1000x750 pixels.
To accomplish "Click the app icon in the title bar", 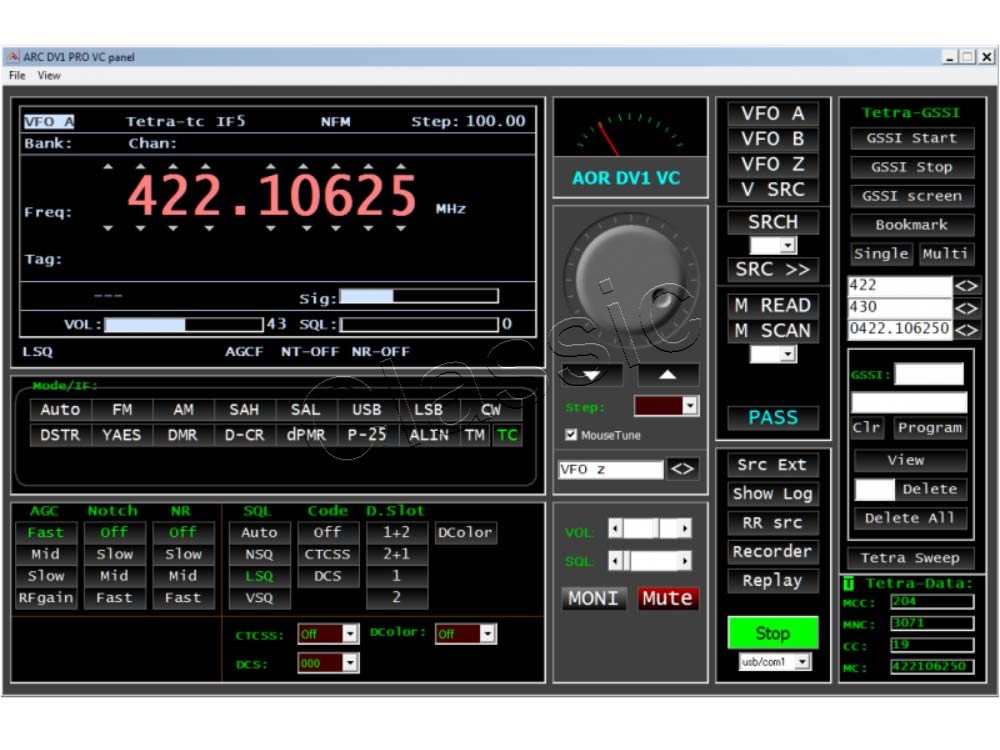I will pyautogui.click(x=13, y=57).
